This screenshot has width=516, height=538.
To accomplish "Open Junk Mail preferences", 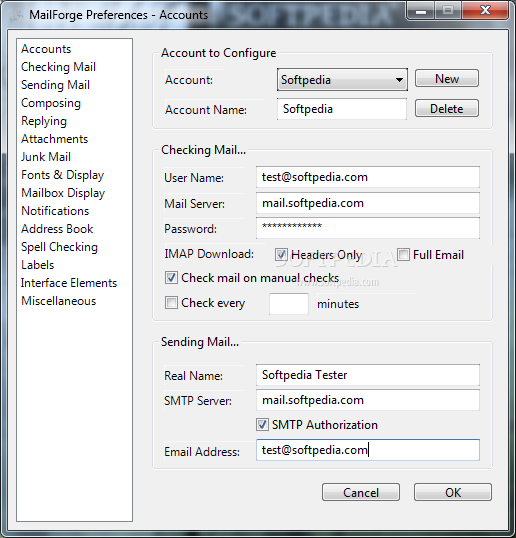I will [46, 157].
